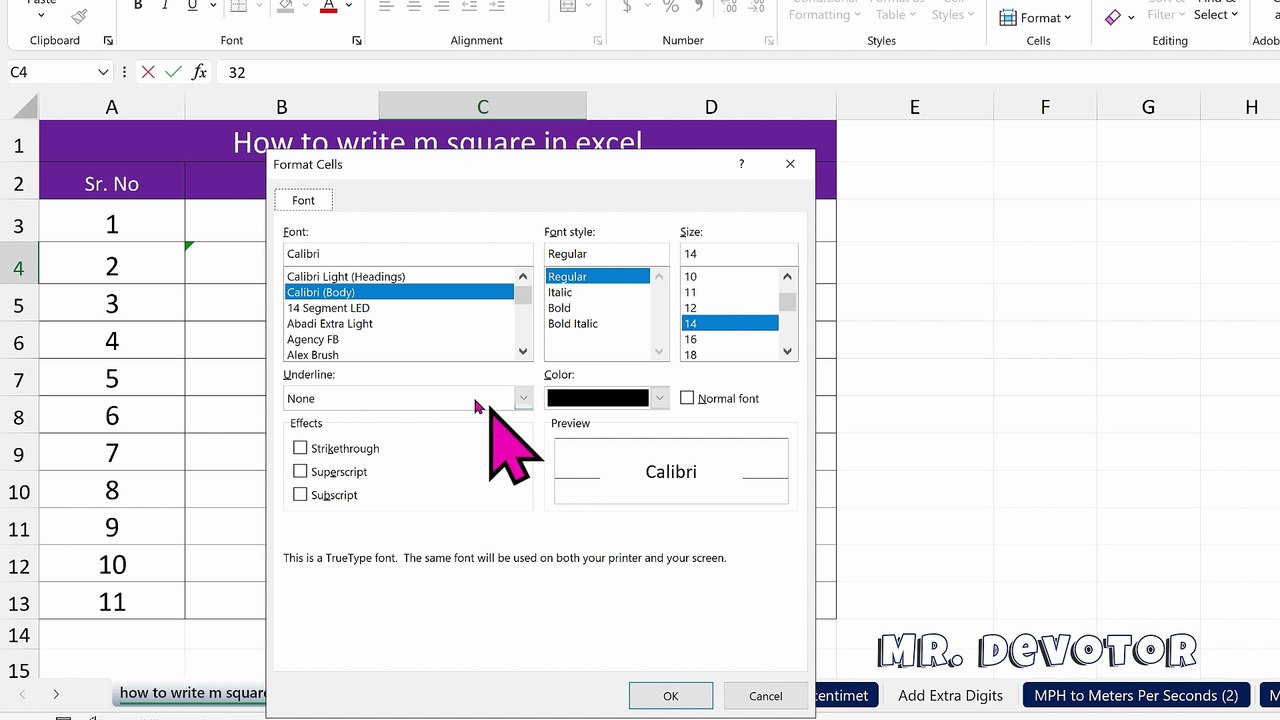Cancel formula bar entry with X icon
The width and height of the screenshot is (1280, 720).
[148, 72]
